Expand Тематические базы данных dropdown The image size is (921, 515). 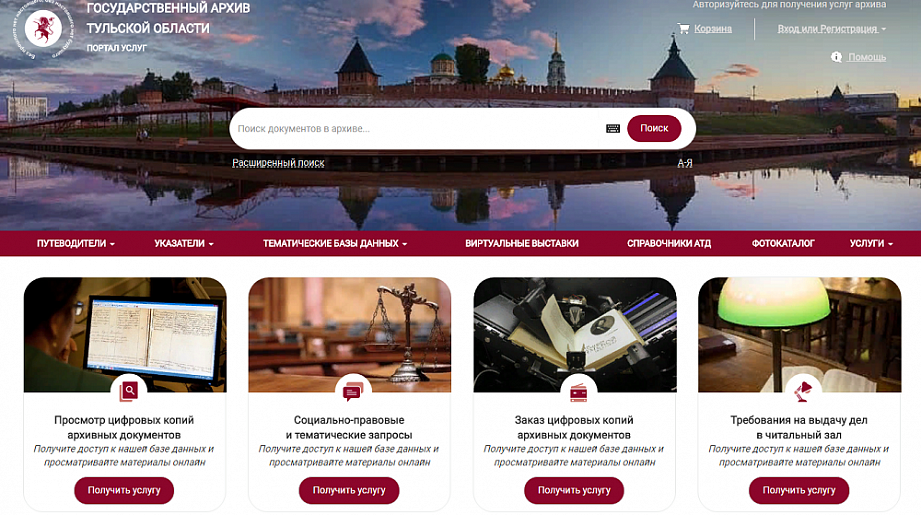pos(335,243)
